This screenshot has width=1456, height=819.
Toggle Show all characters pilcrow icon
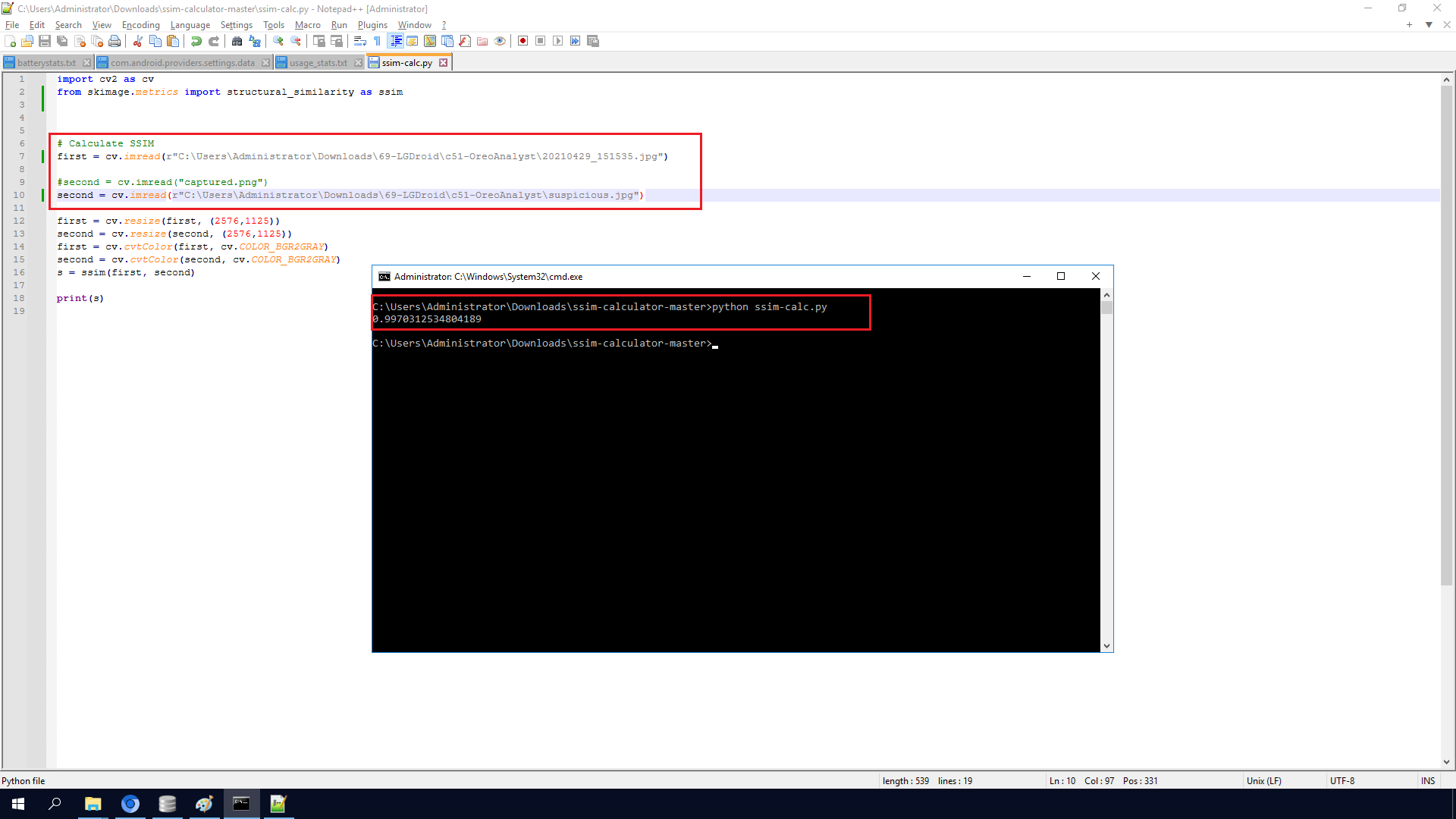[378, 41]
